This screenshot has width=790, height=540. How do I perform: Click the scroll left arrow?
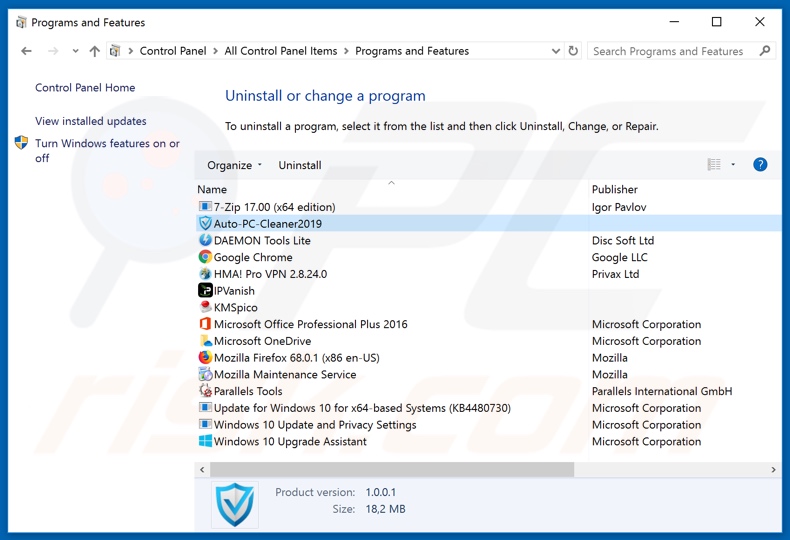pyautogui.click(x=202, y=469)
